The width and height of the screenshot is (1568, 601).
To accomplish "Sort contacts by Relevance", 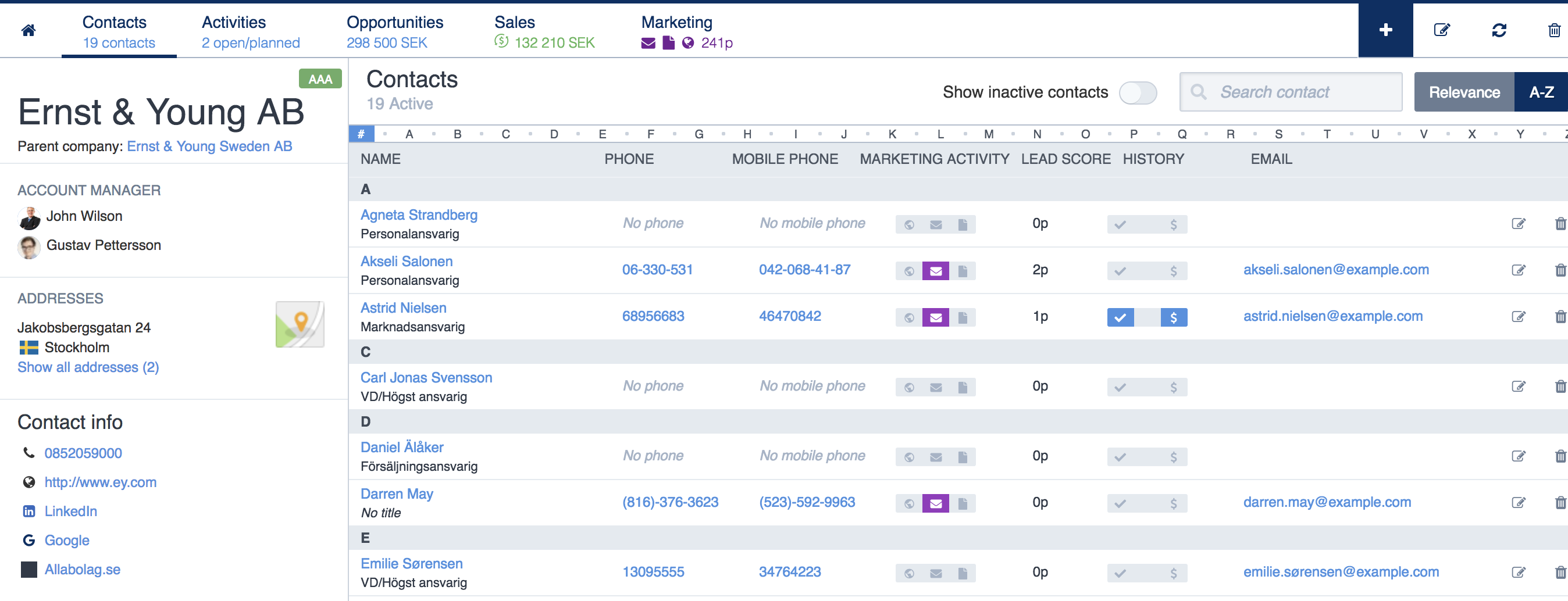I will (x=1464, y=92).
